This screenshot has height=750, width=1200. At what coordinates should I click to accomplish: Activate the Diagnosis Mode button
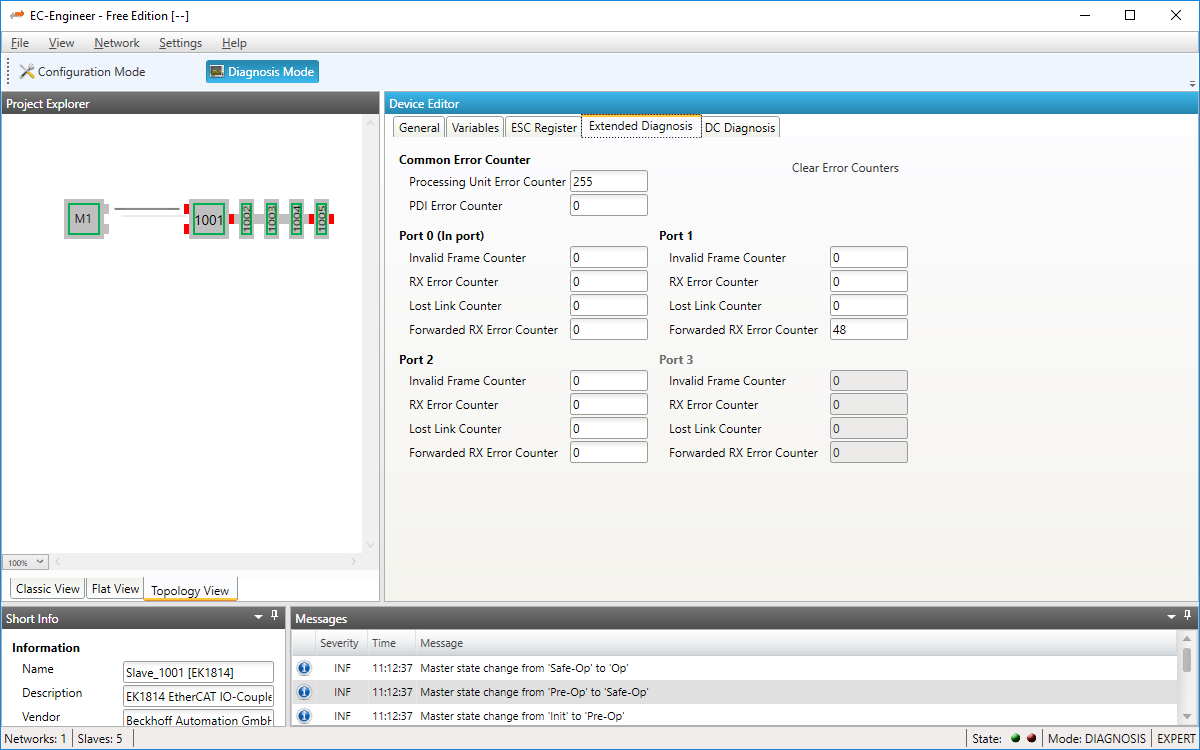pos(262,72)
